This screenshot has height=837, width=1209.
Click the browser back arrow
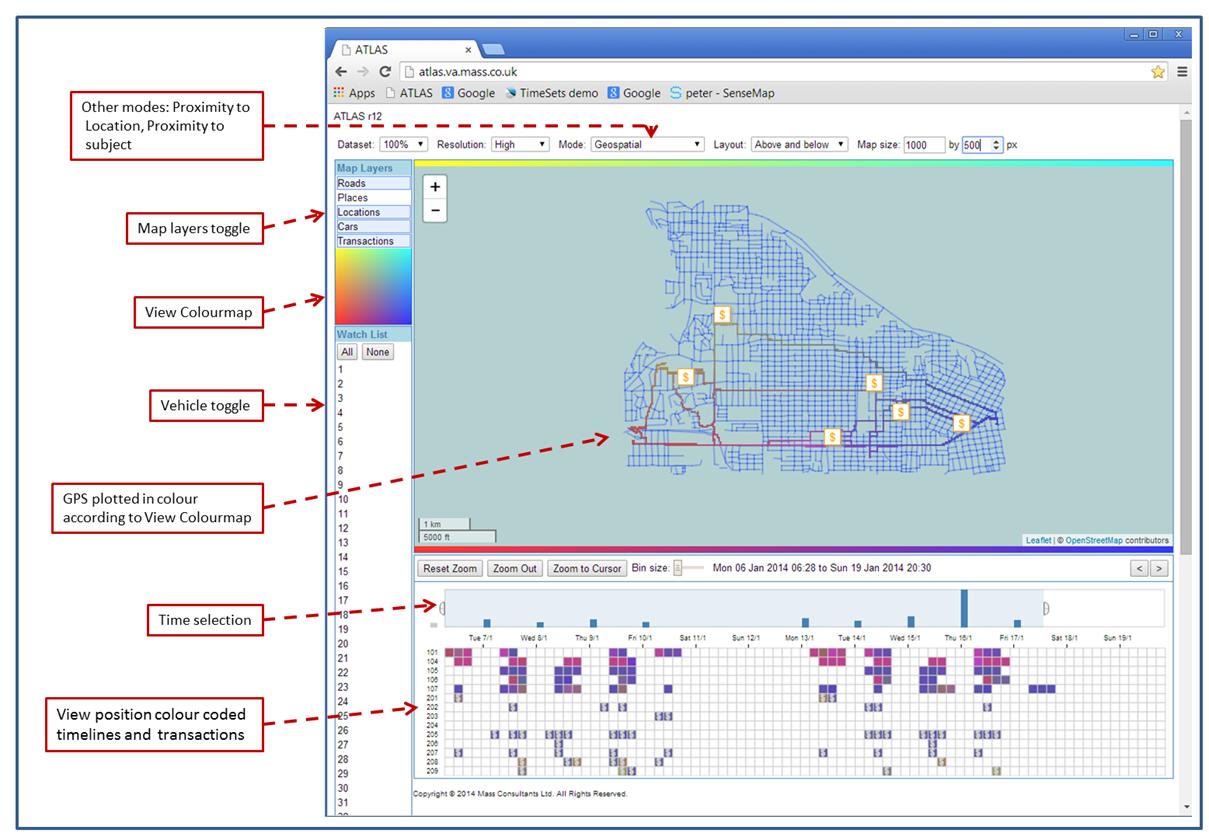[341, 72]
